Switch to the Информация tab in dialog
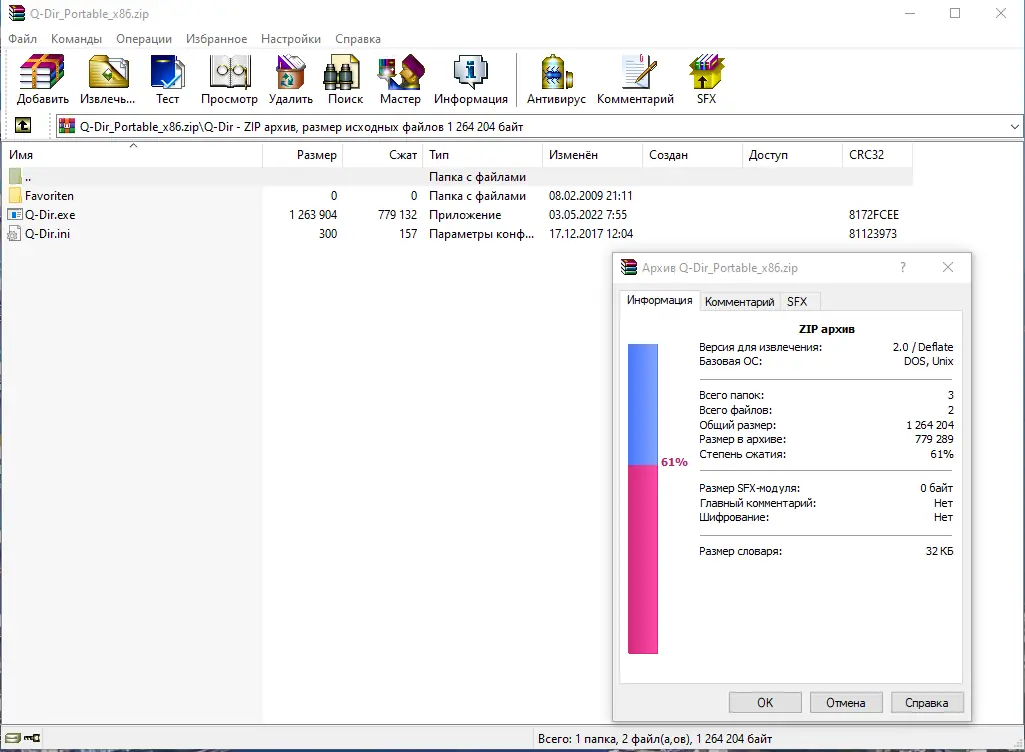This screenshot has width=1025, height=752. tap(659, 300)
